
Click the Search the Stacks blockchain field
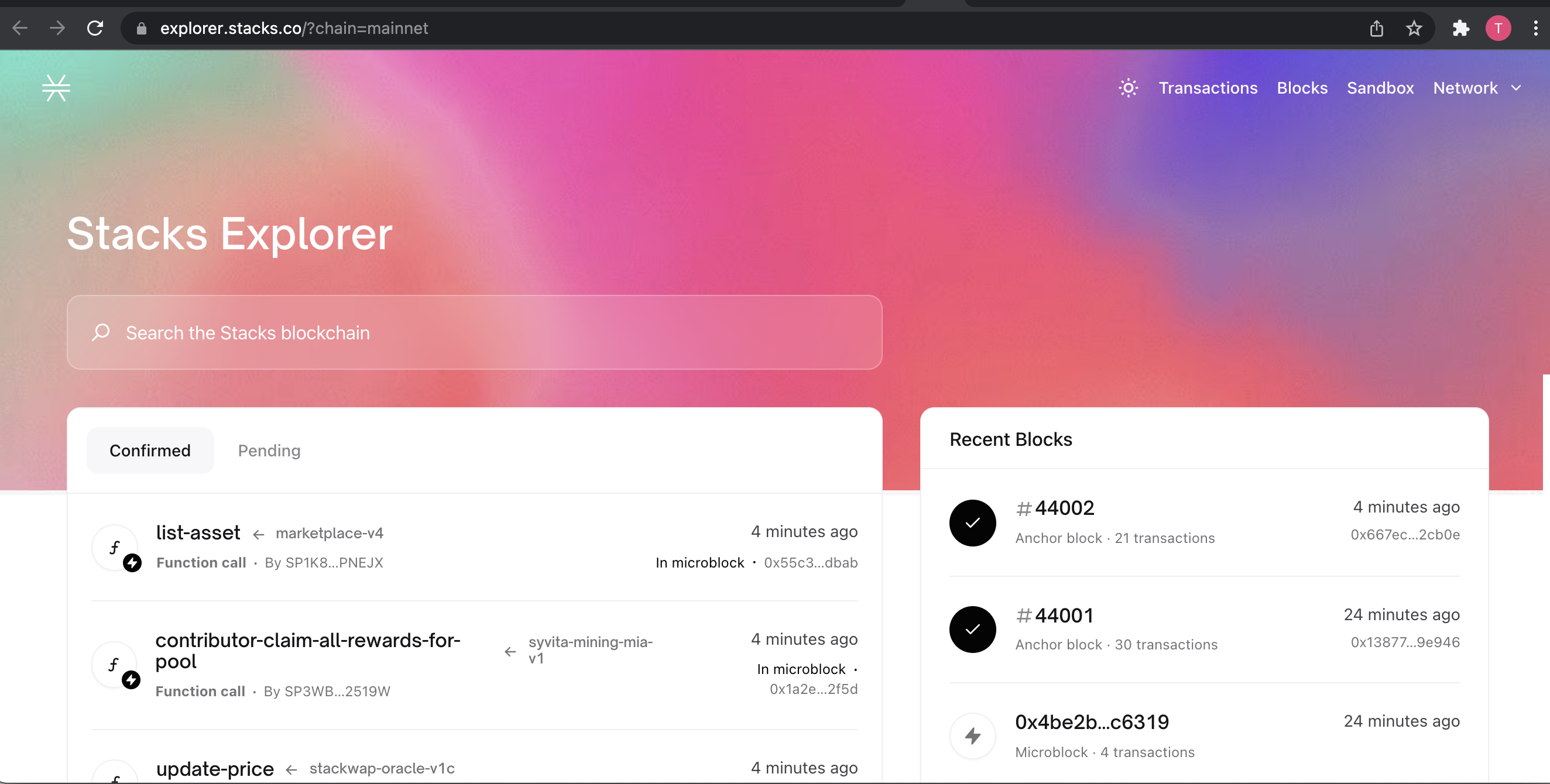tap(421, 332)
